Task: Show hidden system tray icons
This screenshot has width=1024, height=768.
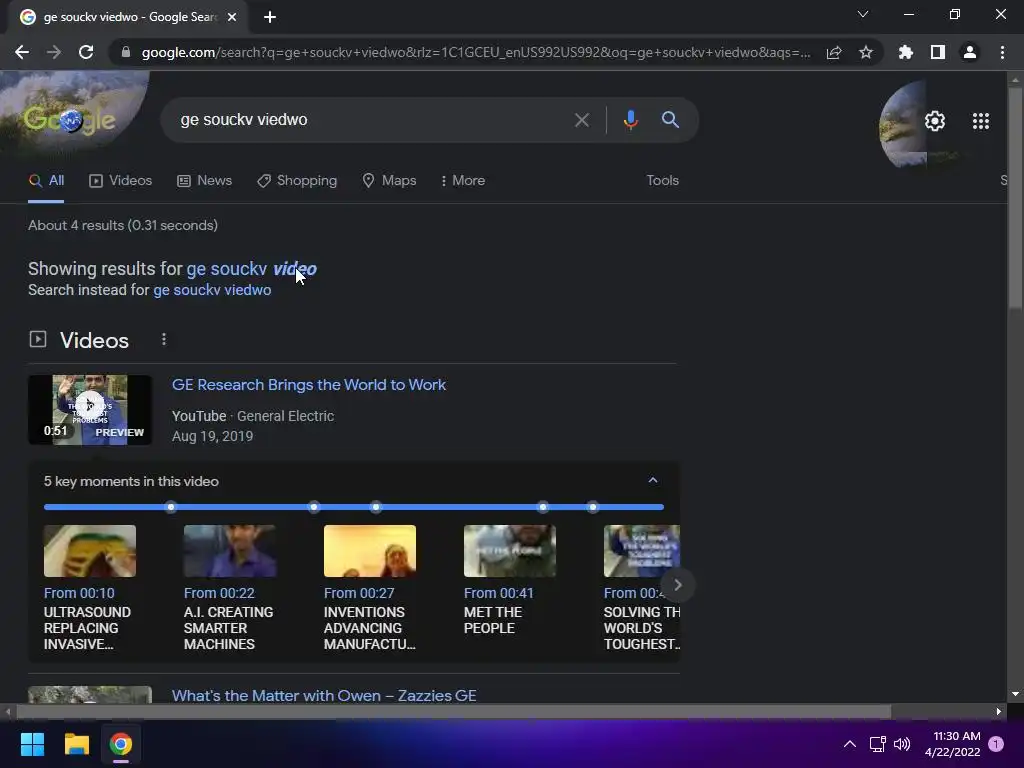Action: pyautogui.click(x=850, y=744)
